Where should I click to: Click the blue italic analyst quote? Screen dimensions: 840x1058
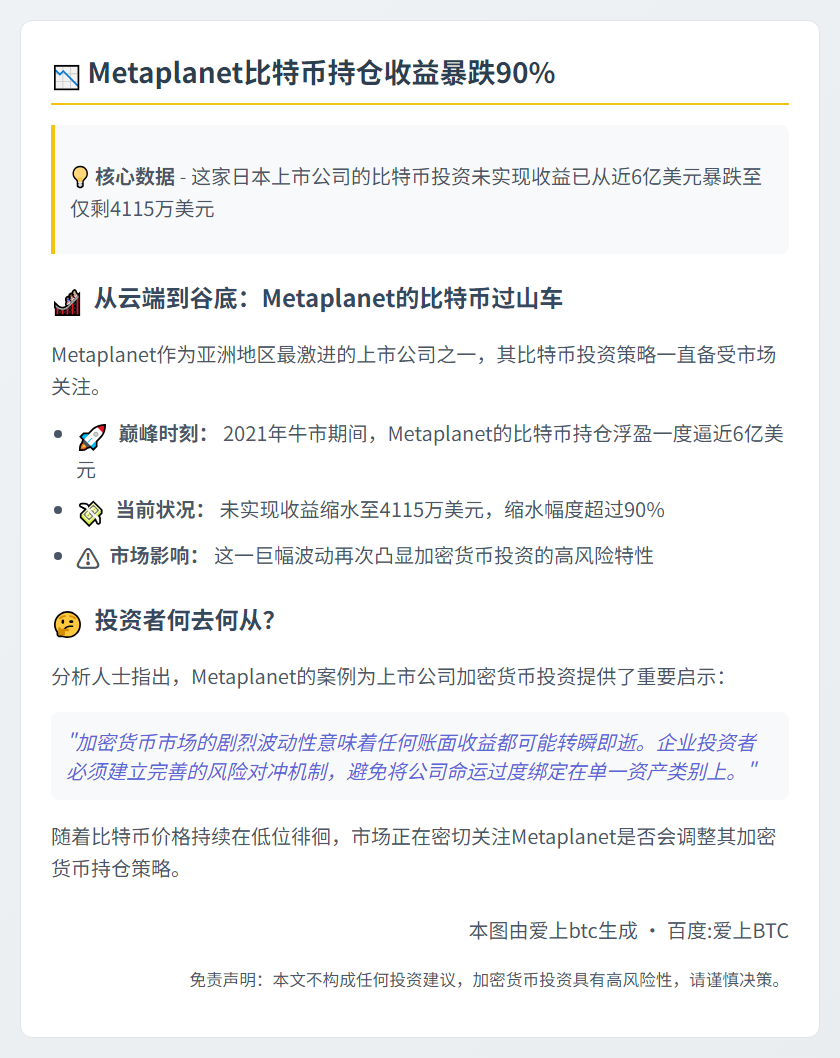click(413, 757)
